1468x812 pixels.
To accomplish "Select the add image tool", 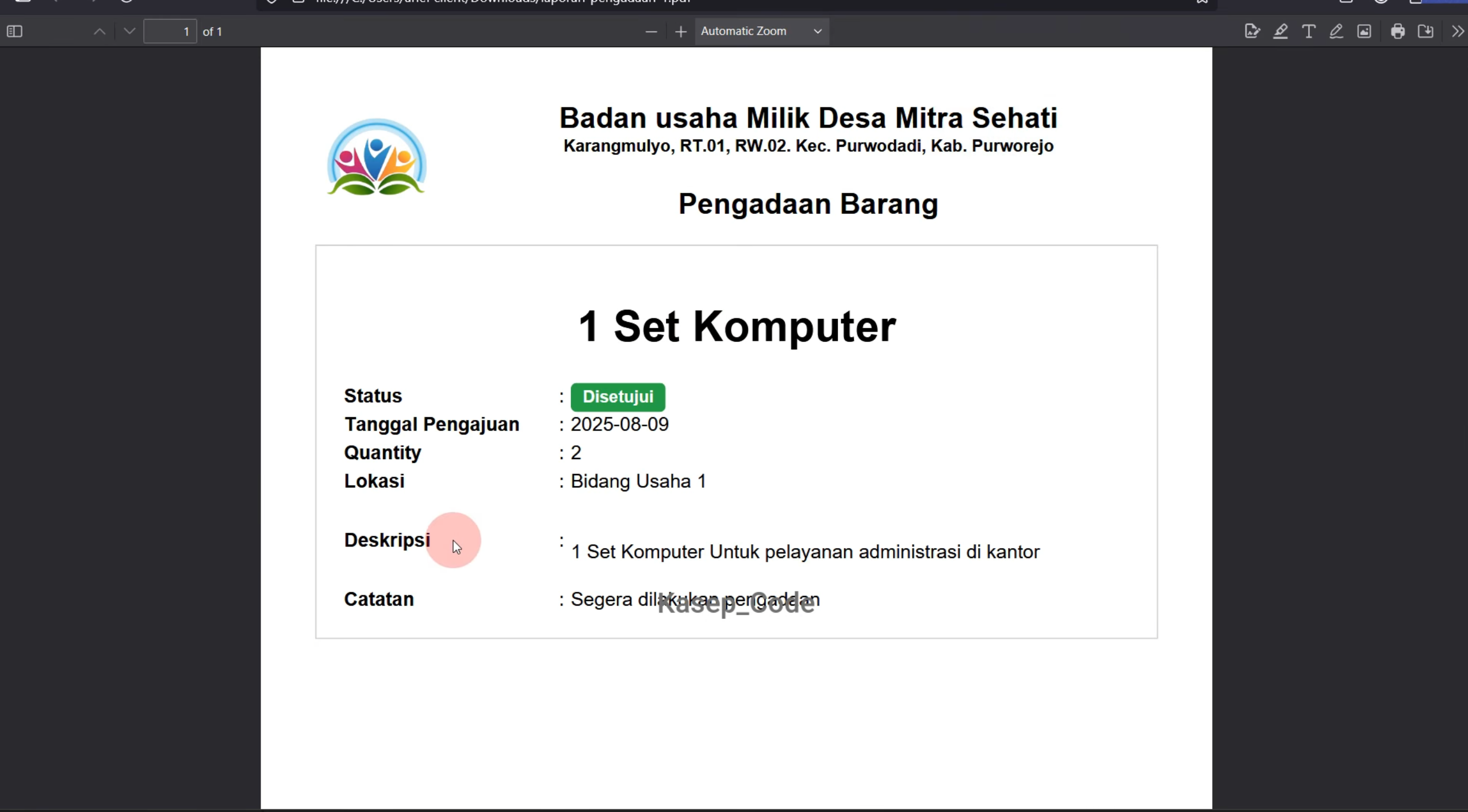I will coord(1364,32).
